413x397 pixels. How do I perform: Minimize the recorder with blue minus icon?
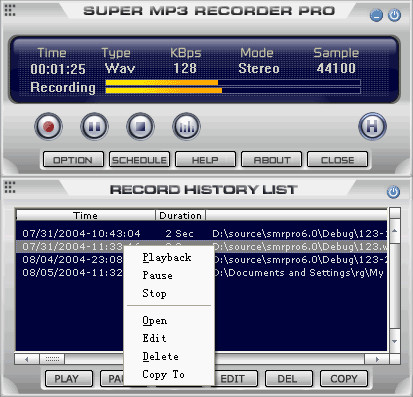376,15
